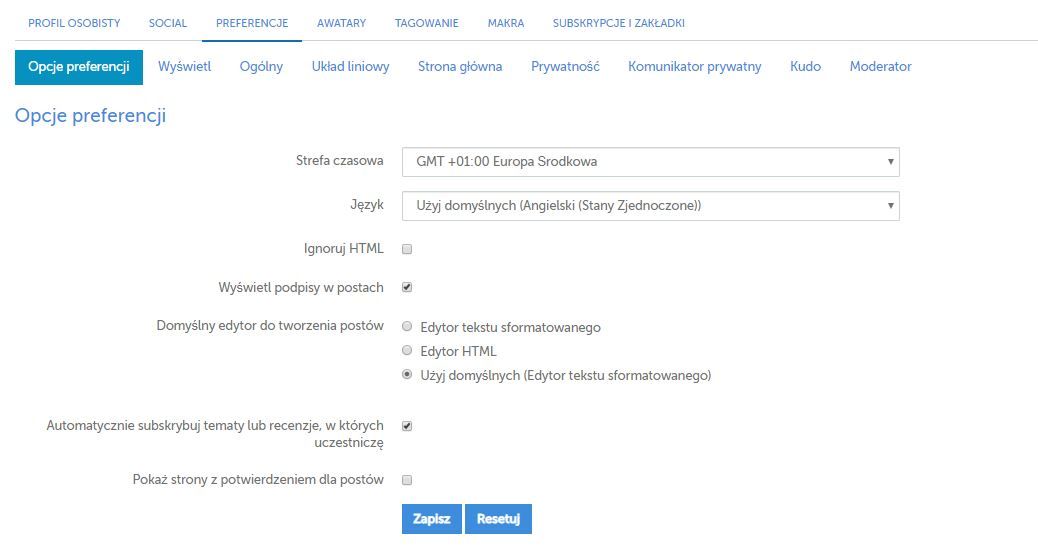Open the Profil osobisty tab
This screenshot has width=1038, height=552.
[74, 23]
